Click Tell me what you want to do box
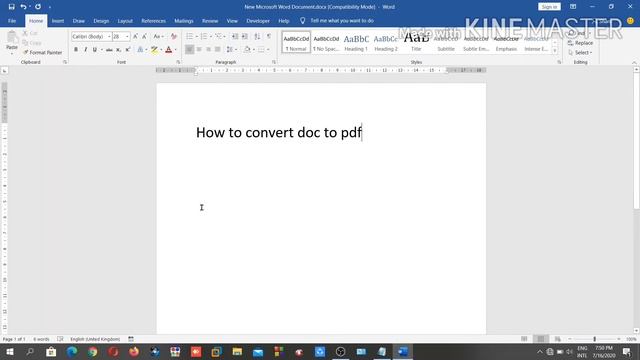Screen dimensions: 640x360 tap(342, 21)
